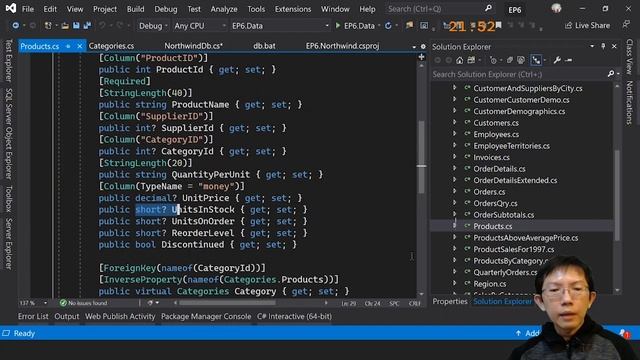This screenshot has width=640, height=360.
Task: Open Properties wrench icon in Solution Explorer
Action: coord(557,60)
